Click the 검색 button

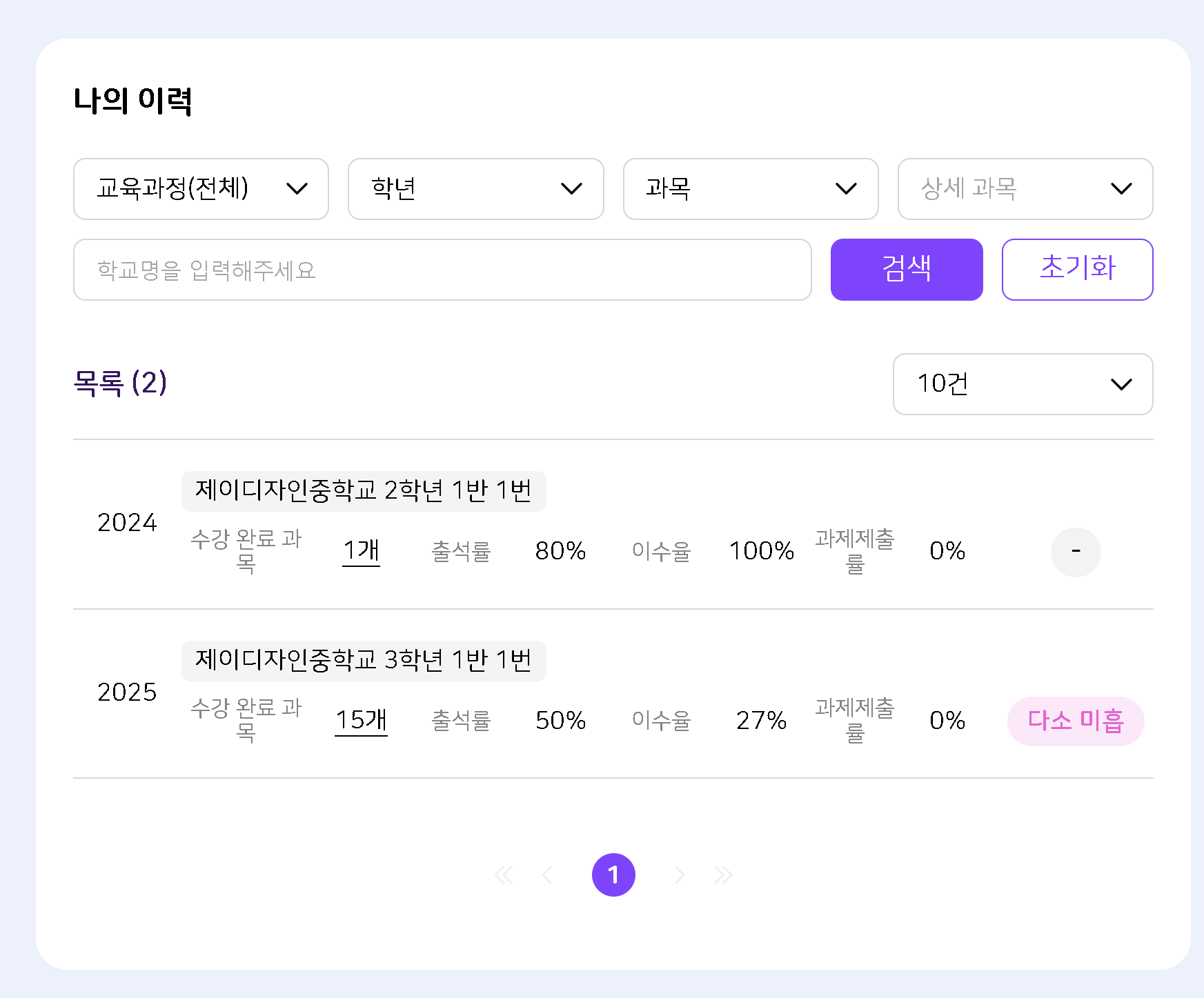(x=906, y=270)
